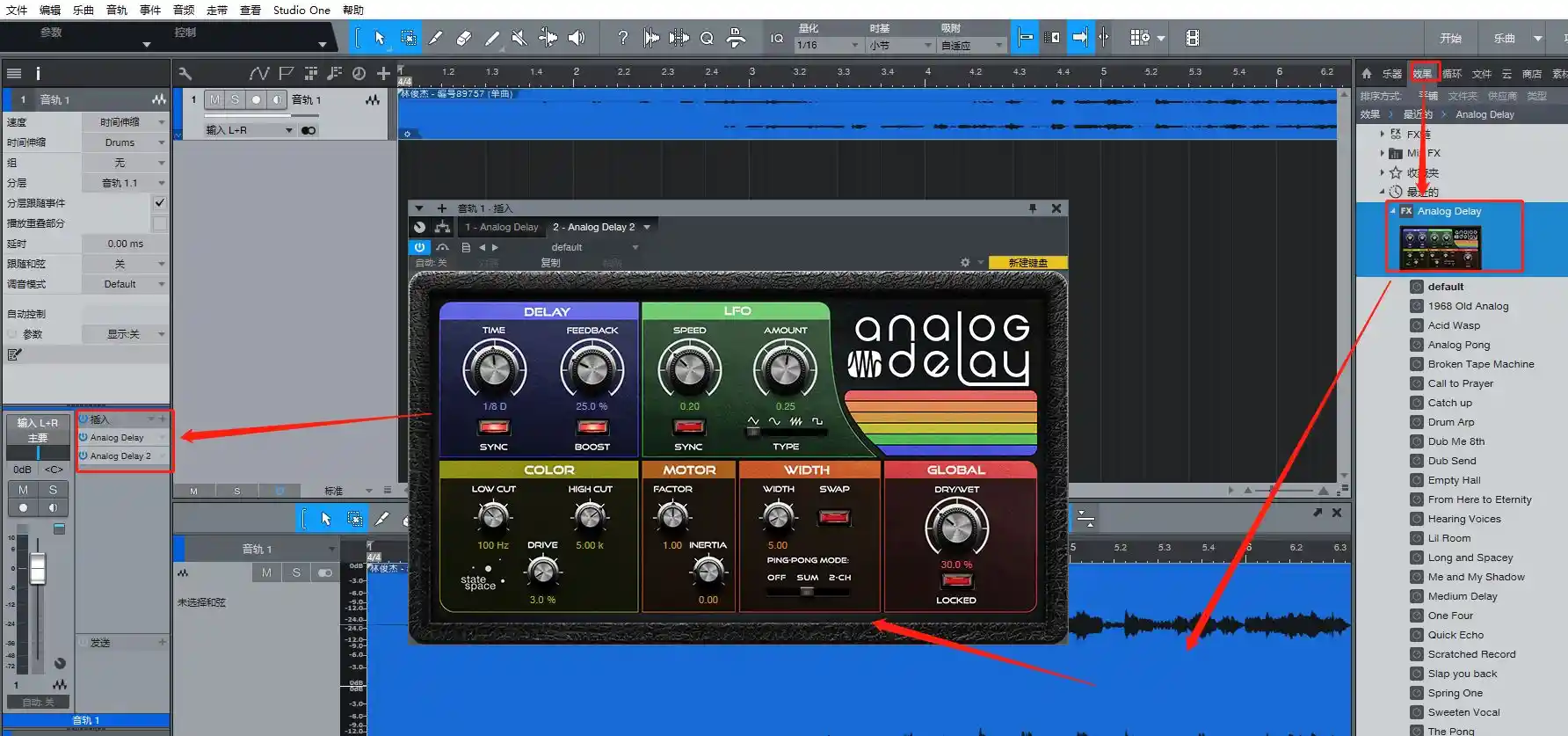Bypass Analog Delay 2 insert power button
1568x736 pixels.
pyautogui.click(x=83, y=455)
